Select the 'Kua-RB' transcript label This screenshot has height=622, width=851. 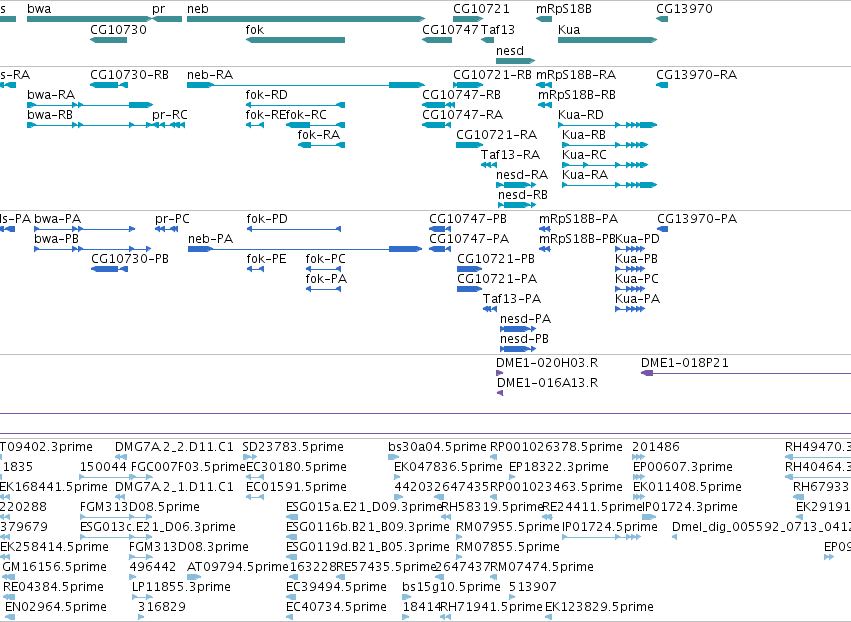click(x=584, y=135)
